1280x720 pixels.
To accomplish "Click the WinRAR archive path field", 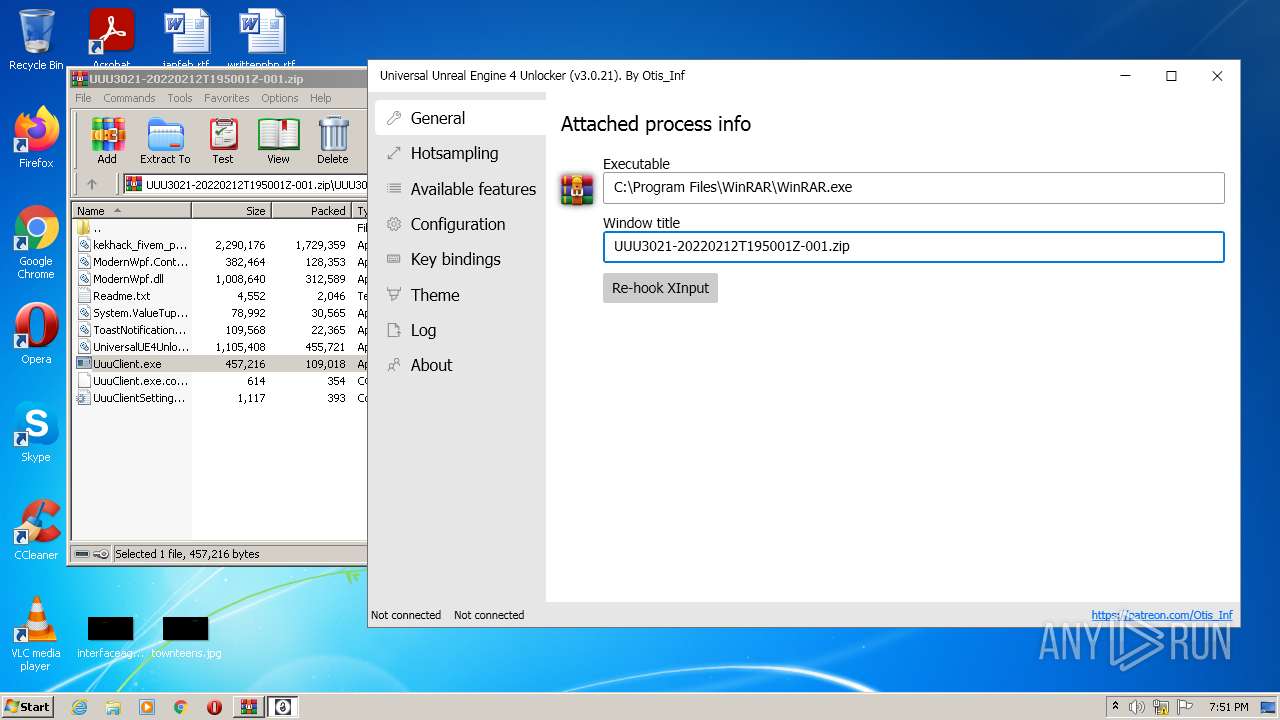I will coord(245,184).
